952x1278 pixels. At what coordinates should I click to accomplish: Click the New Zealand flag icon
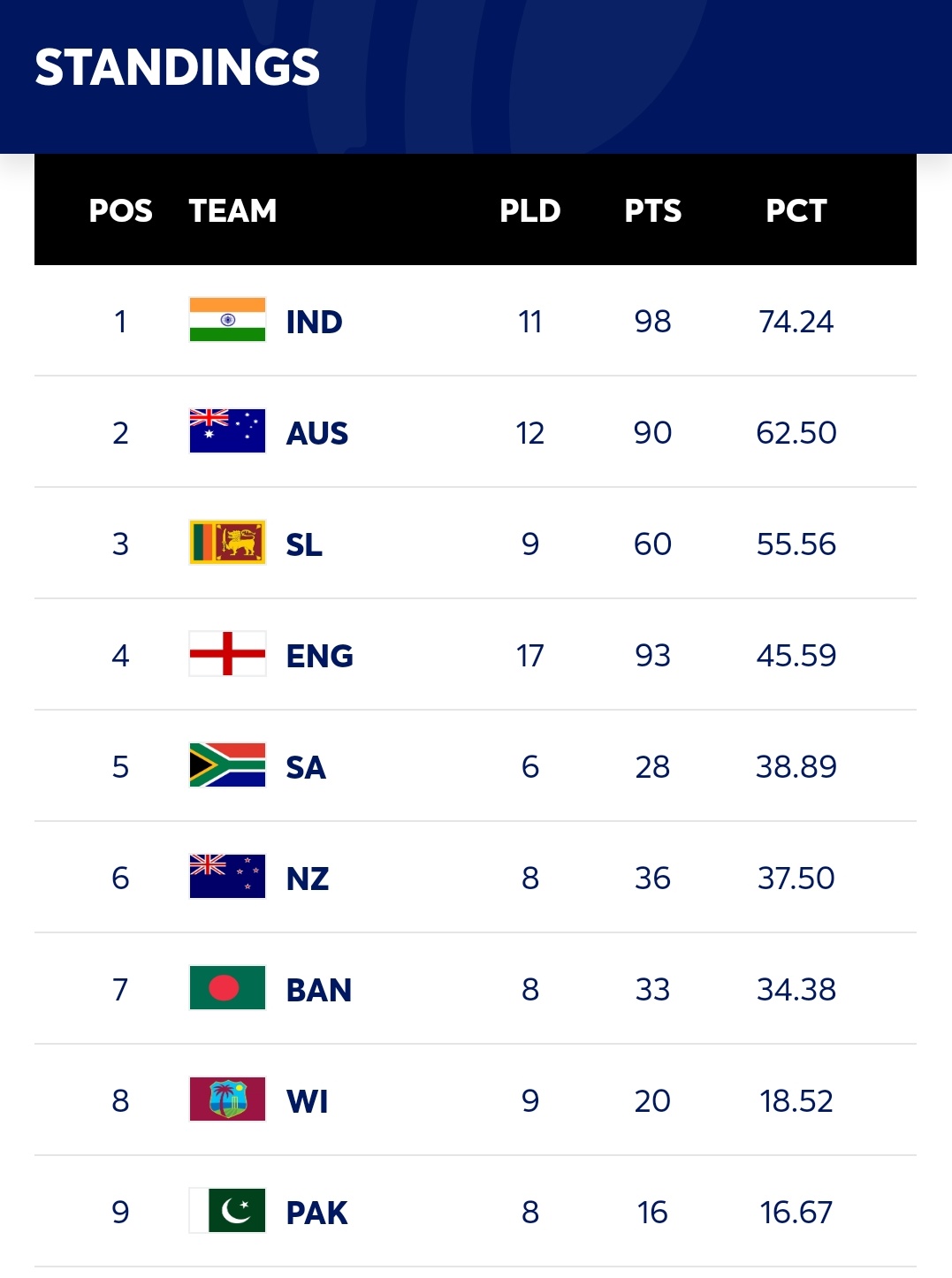[x=227, y=877]
